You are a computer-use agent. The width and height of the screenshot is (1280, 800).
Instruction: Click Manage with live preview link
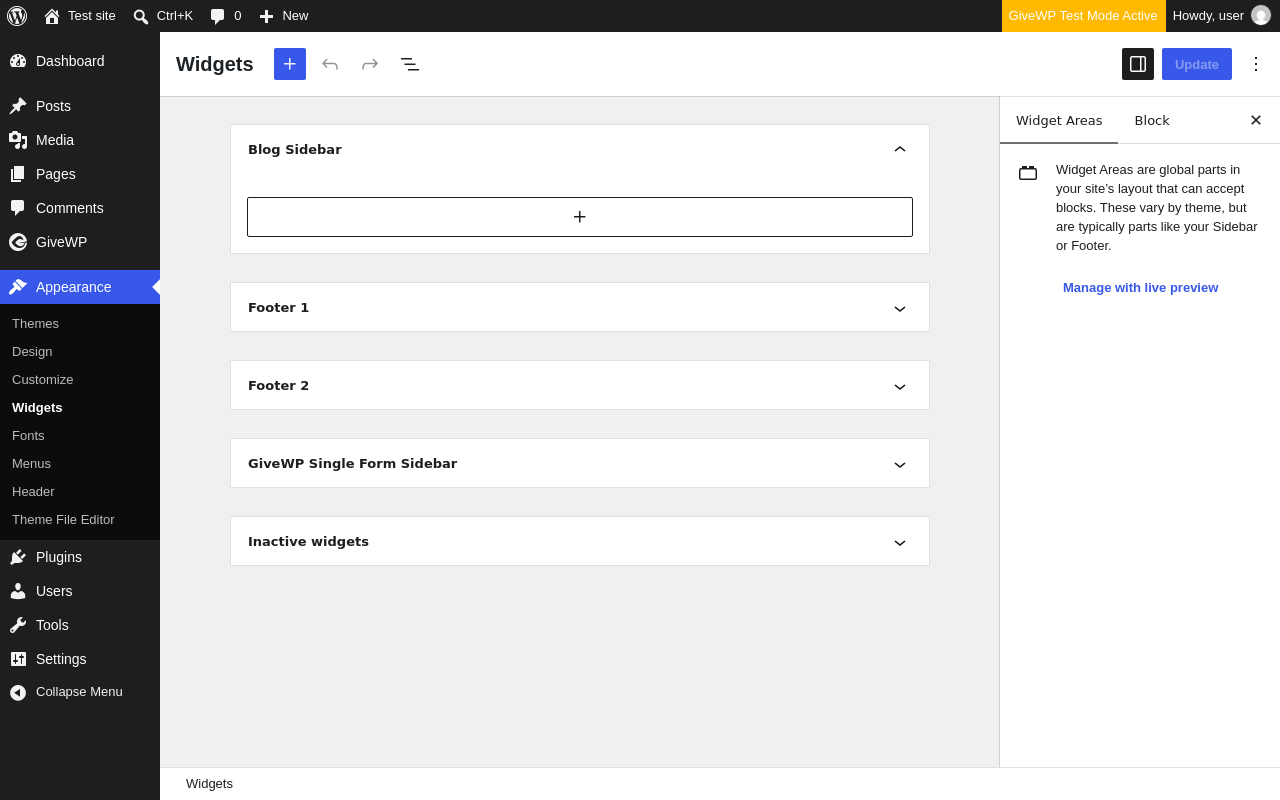click(1140, 288)
